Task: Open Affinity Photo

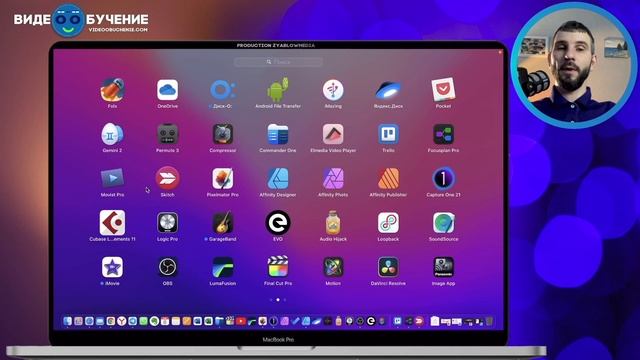Action: point(333,179)
